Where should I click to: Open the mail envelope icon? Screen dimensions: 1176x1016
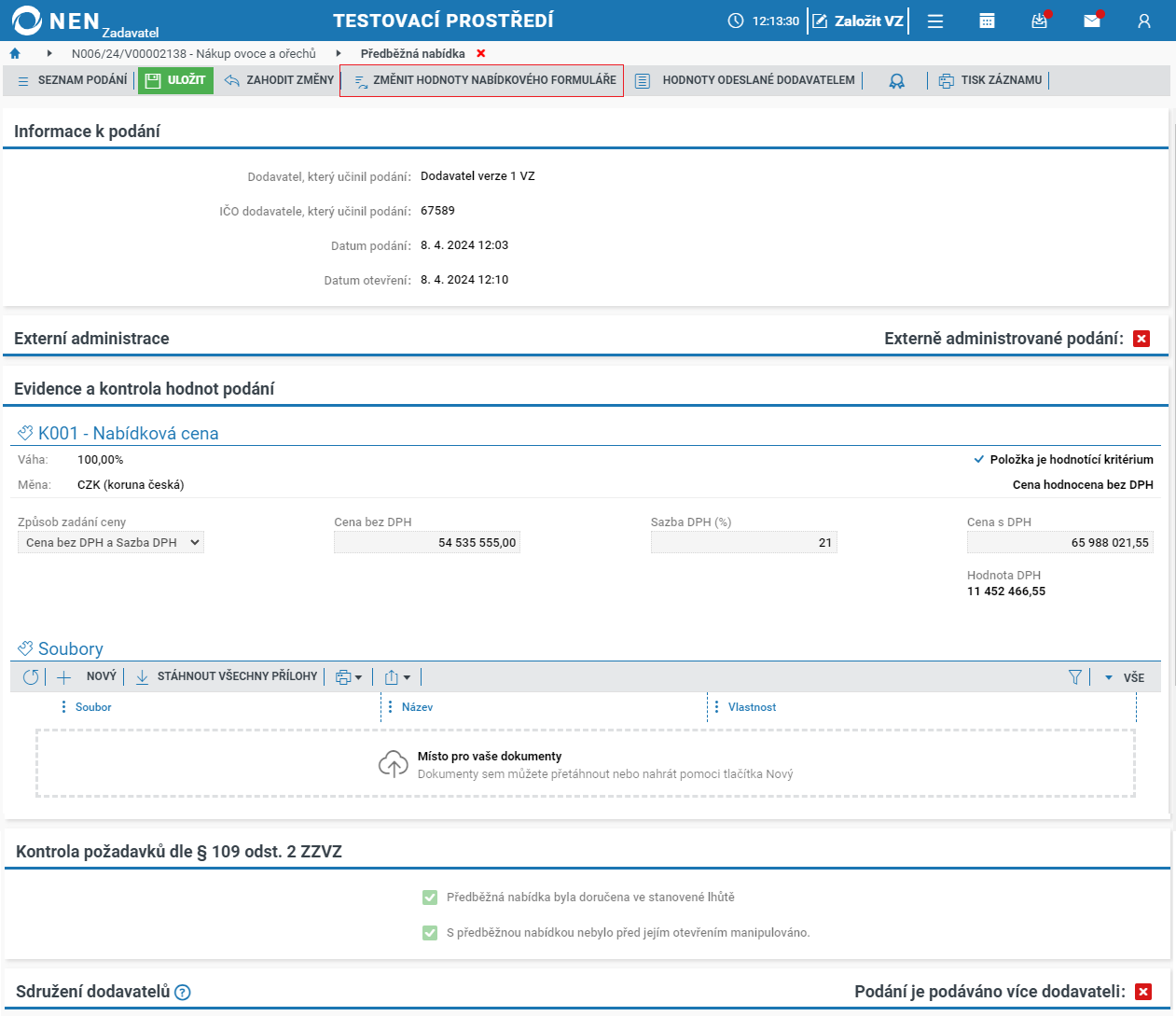(1092, 21)
